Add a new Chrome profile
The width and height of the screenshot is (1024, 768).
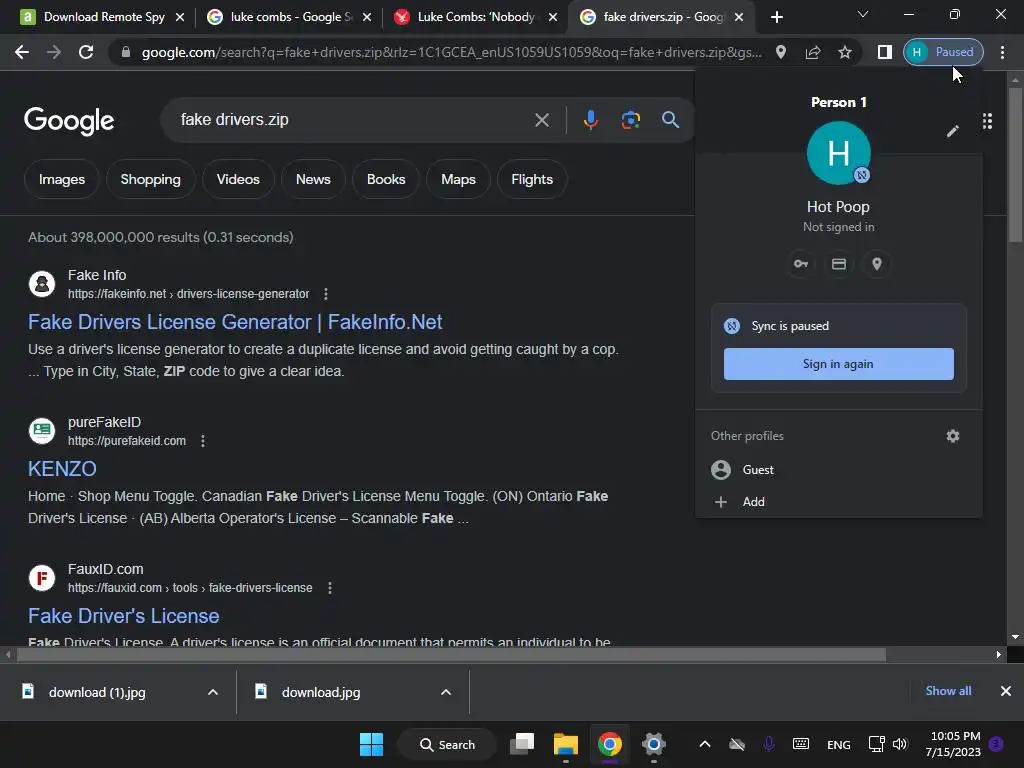[839, 502]
